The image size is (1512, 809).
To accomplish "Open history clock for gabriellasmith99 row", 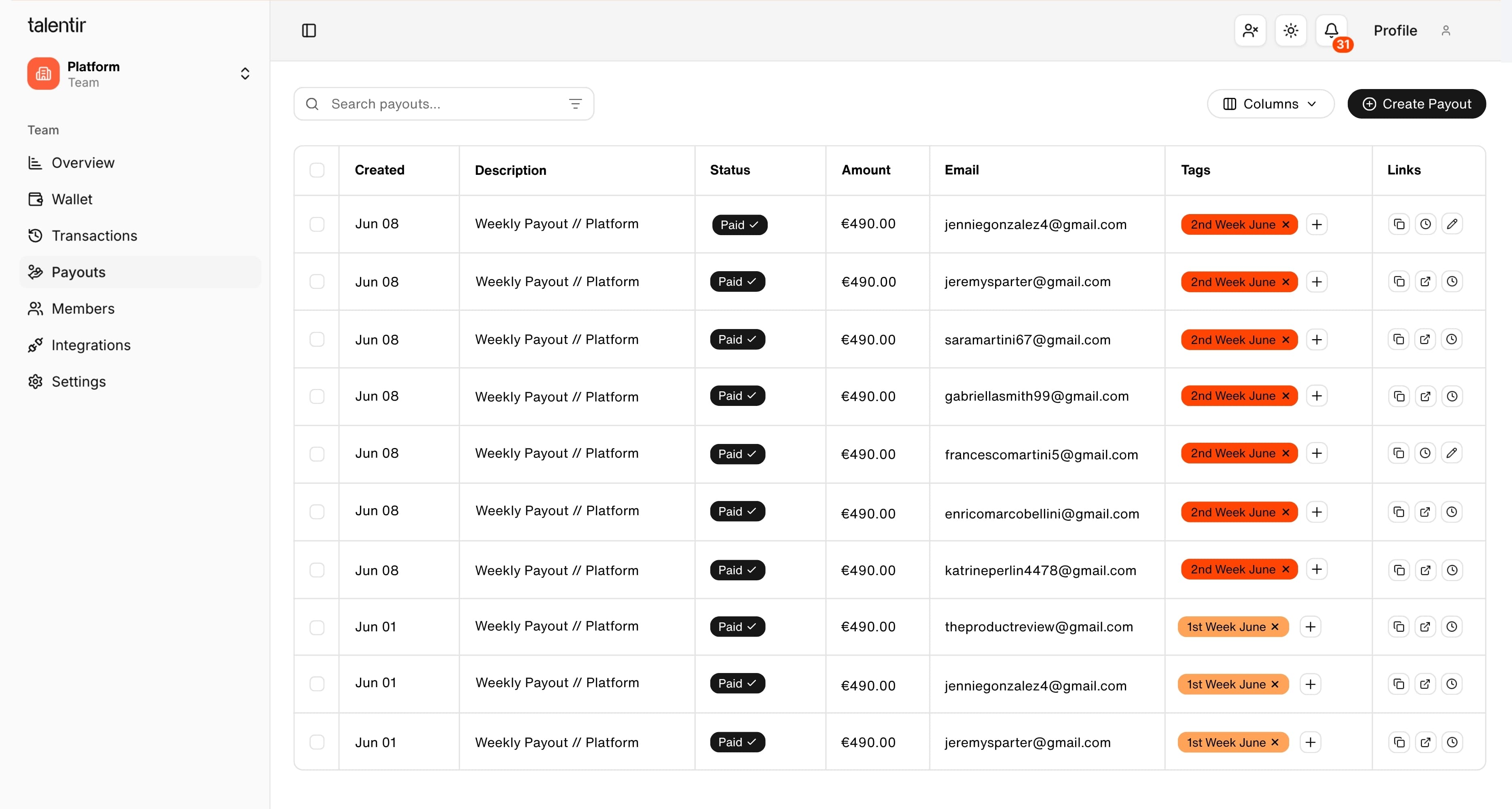I will [1452, 396].
